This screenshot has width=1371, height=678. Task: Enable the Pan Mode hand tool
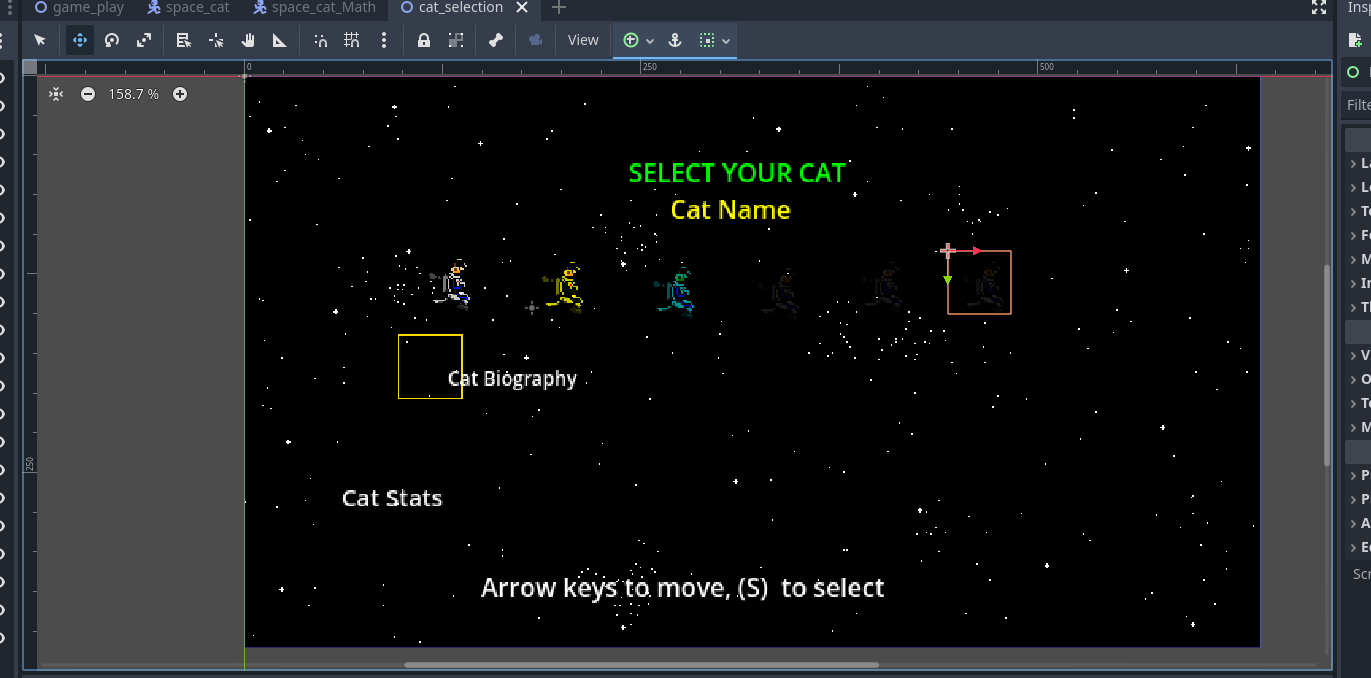click(x=248, y=40)
